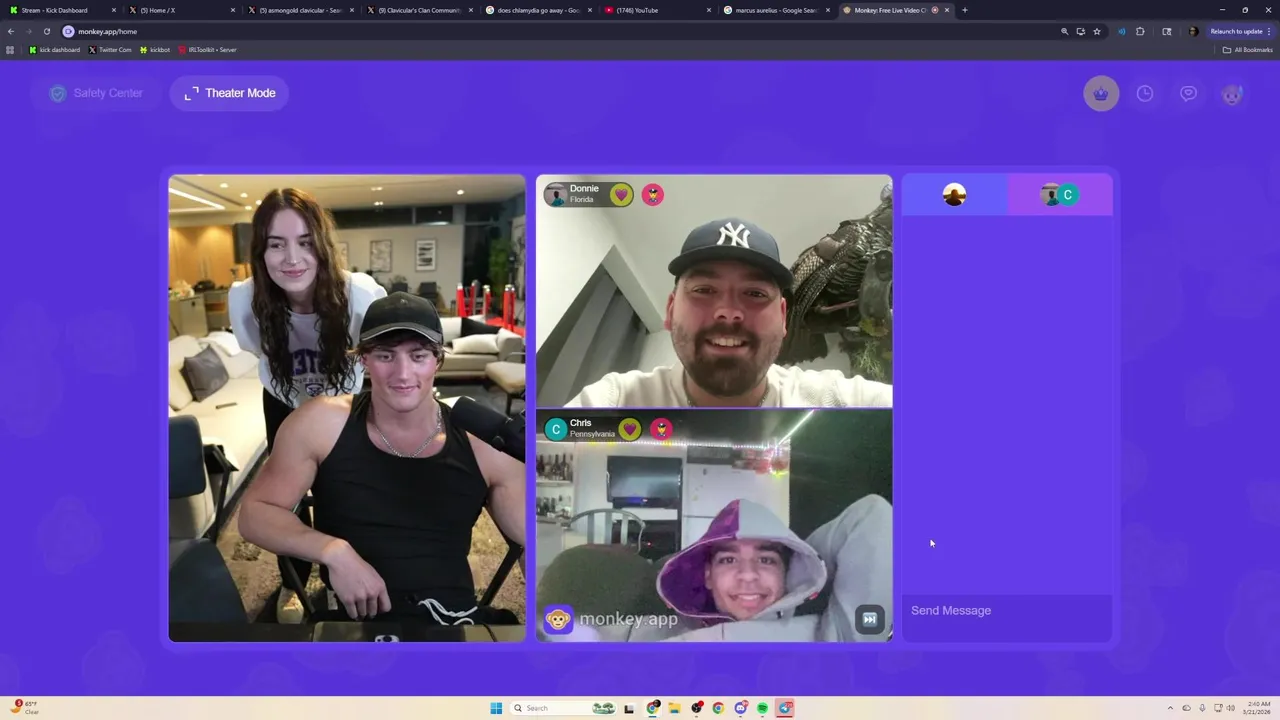
Task: Switch to marcus aurelius Google Search tab
Action: 775,10
